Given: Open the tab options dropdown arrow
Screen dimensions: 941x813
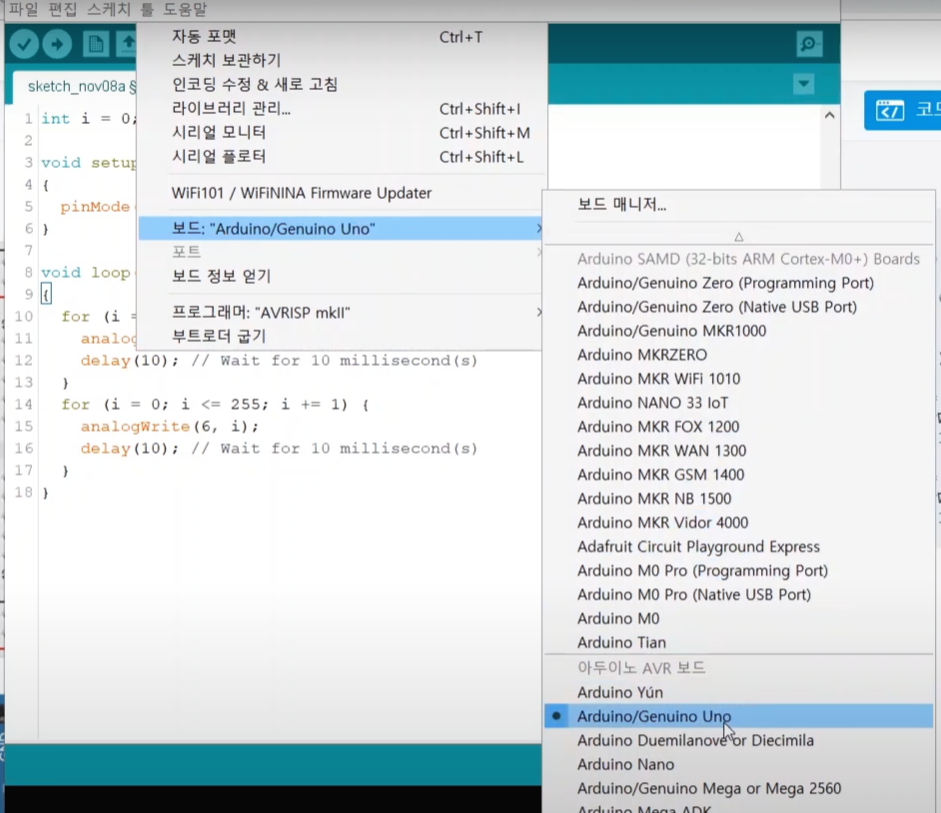Looking at the screenshot, I should [804, 83].
